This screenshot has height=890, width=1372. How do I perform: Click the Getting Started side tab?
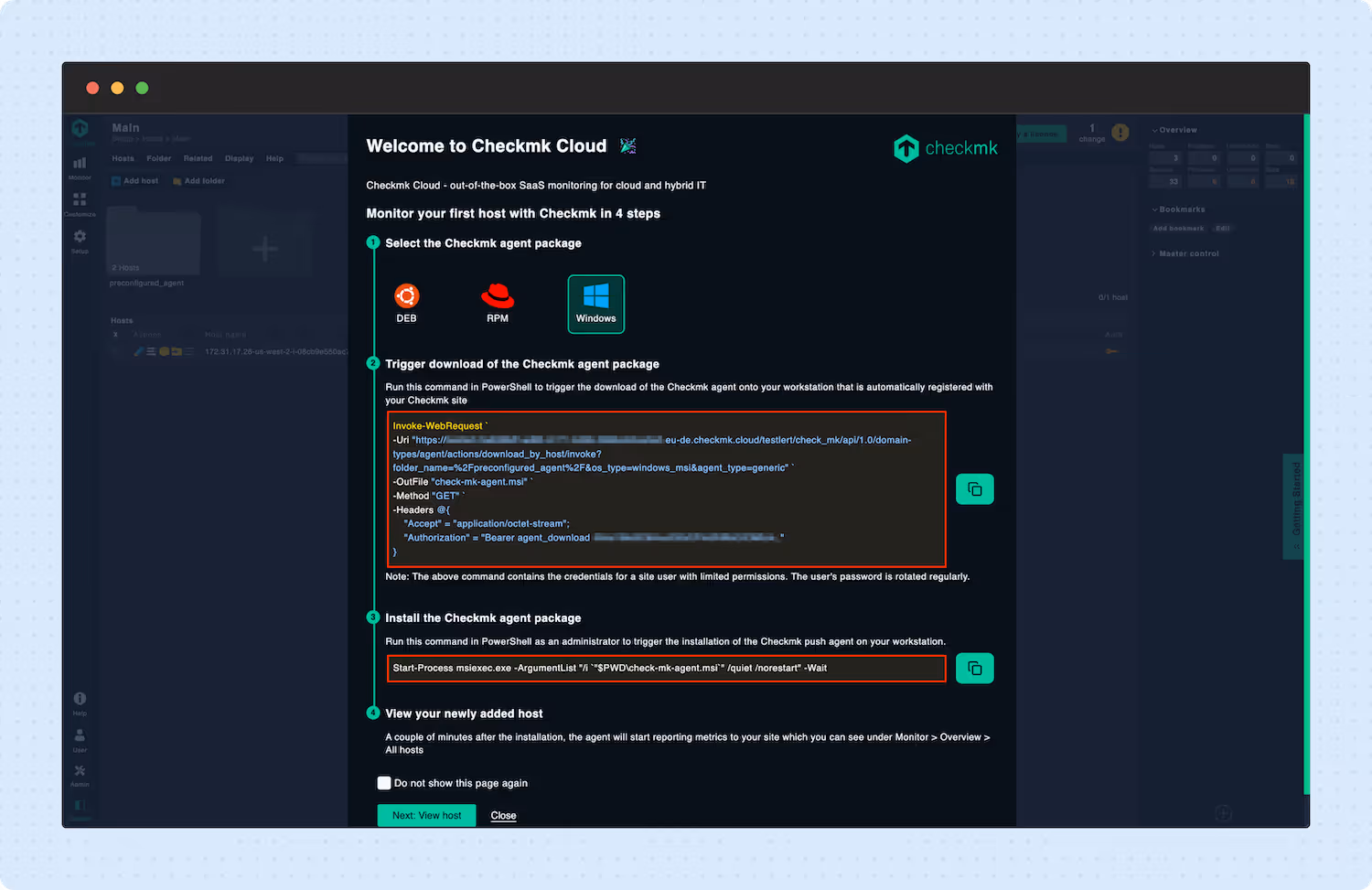tap(1293, 506)
